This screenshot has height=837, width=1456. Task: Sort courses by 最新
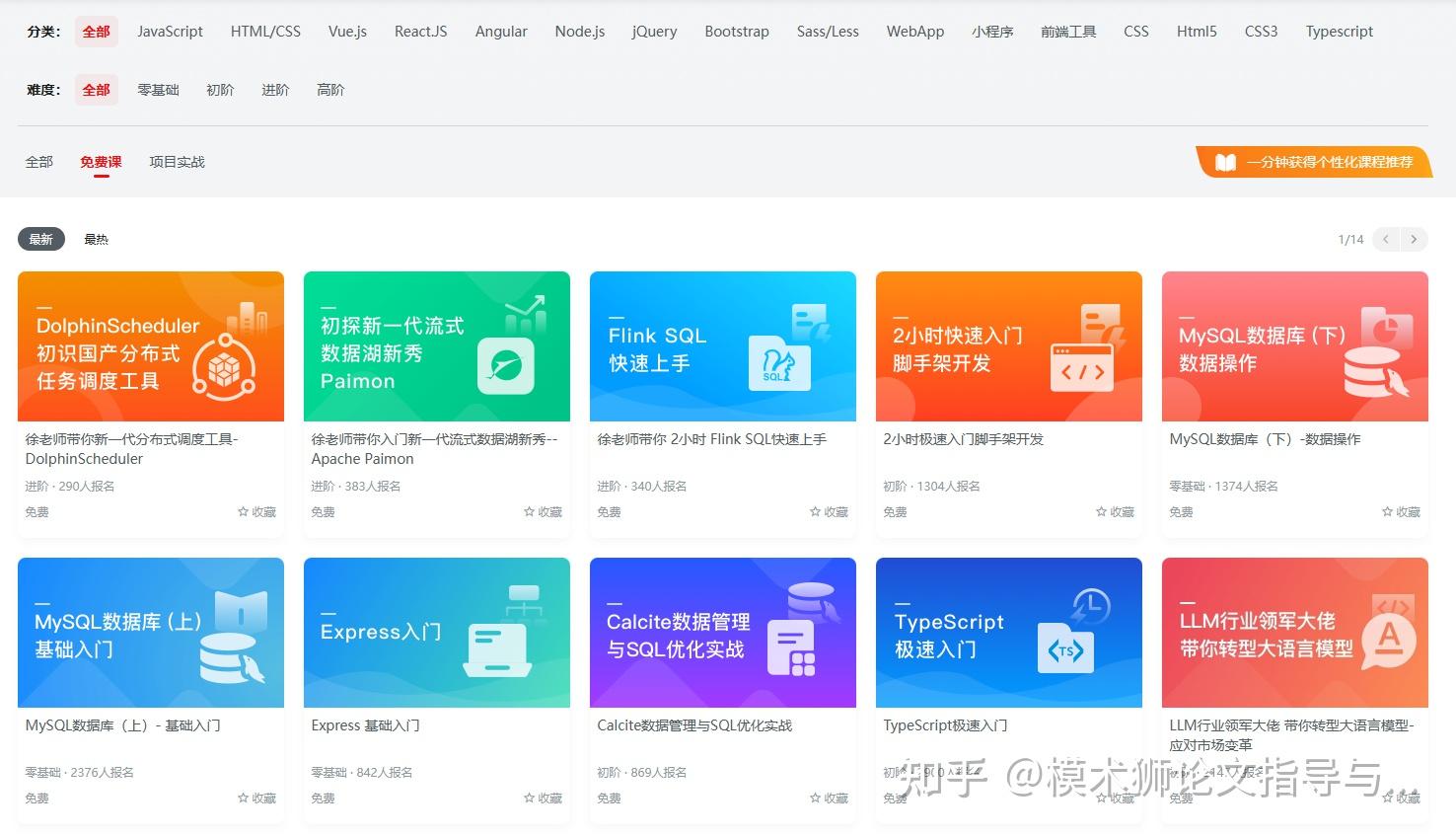[x=41, y=239]
